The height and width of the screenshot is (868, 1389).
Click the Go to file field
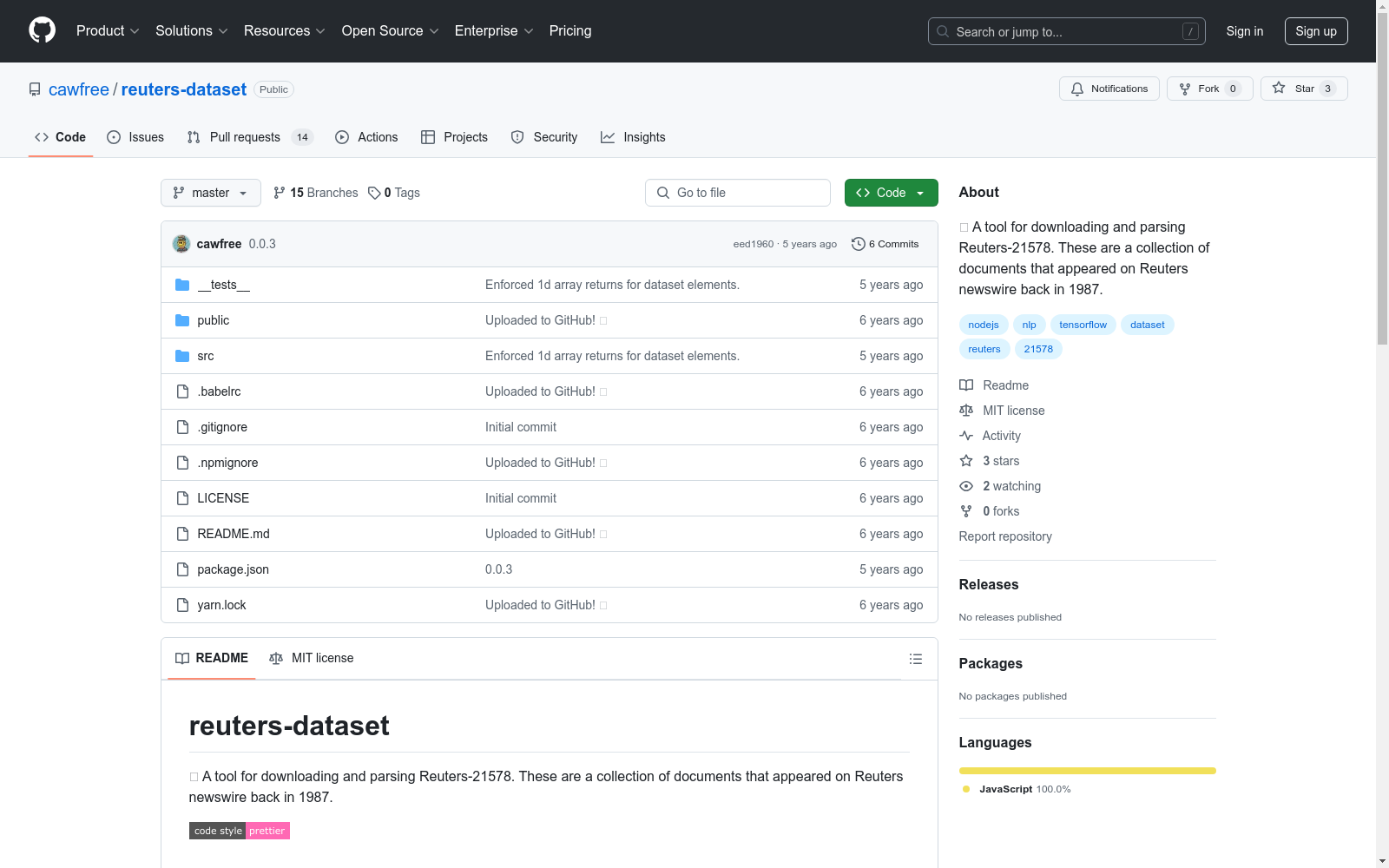click(738, 193)
